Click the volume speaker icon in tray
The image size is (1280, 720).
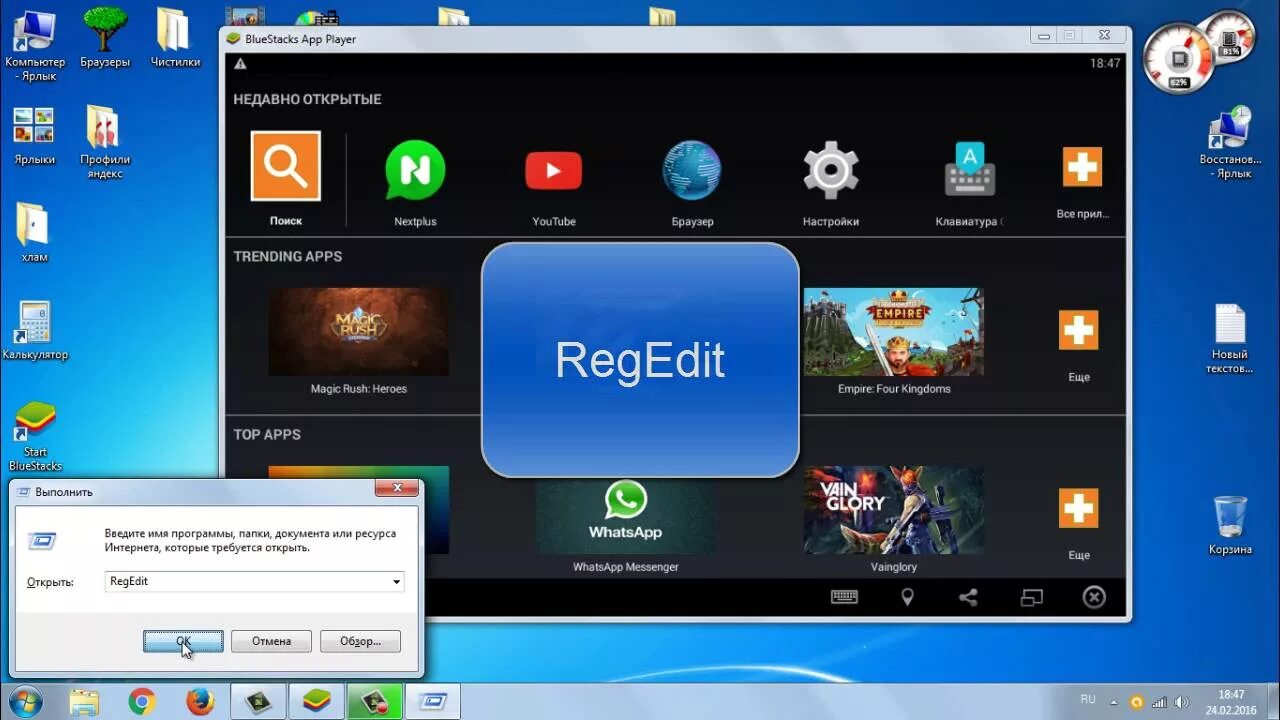tap(1182, 702)
